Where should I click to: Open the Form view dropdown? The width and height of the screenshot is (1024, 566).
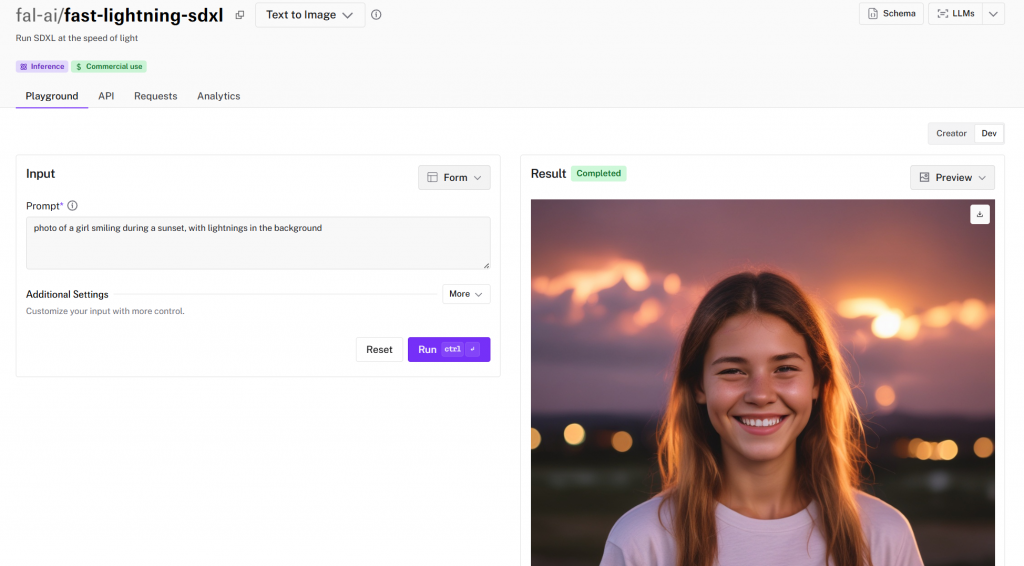454,178
